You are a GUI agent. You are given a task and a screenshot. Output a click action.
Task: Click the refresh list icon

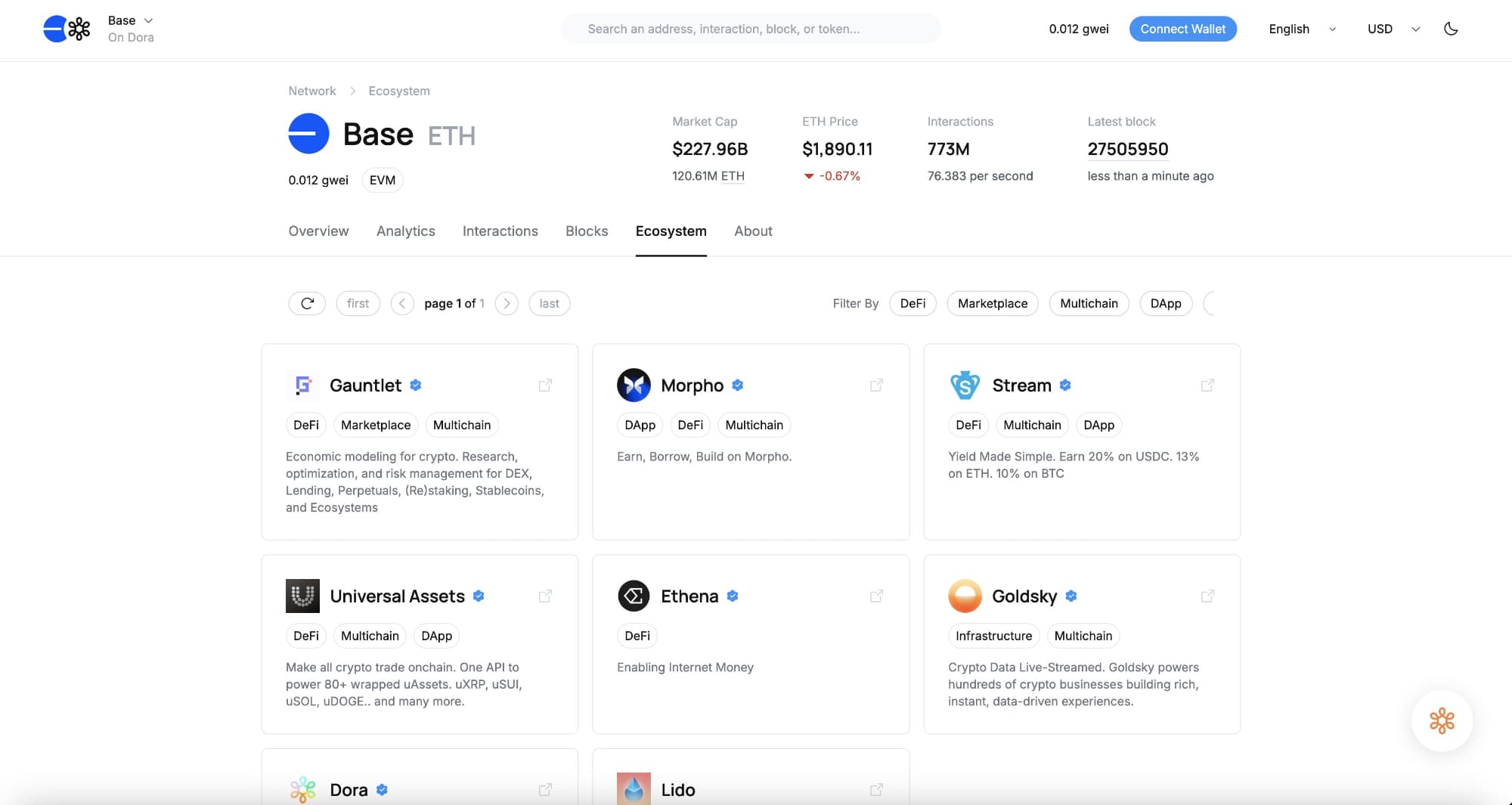[307, 303]
